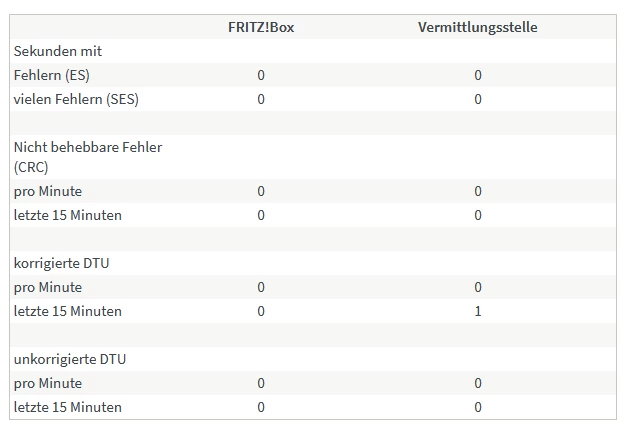
Task: Click the Vermittlungsstelle column header
Action: tap(477, 27)
